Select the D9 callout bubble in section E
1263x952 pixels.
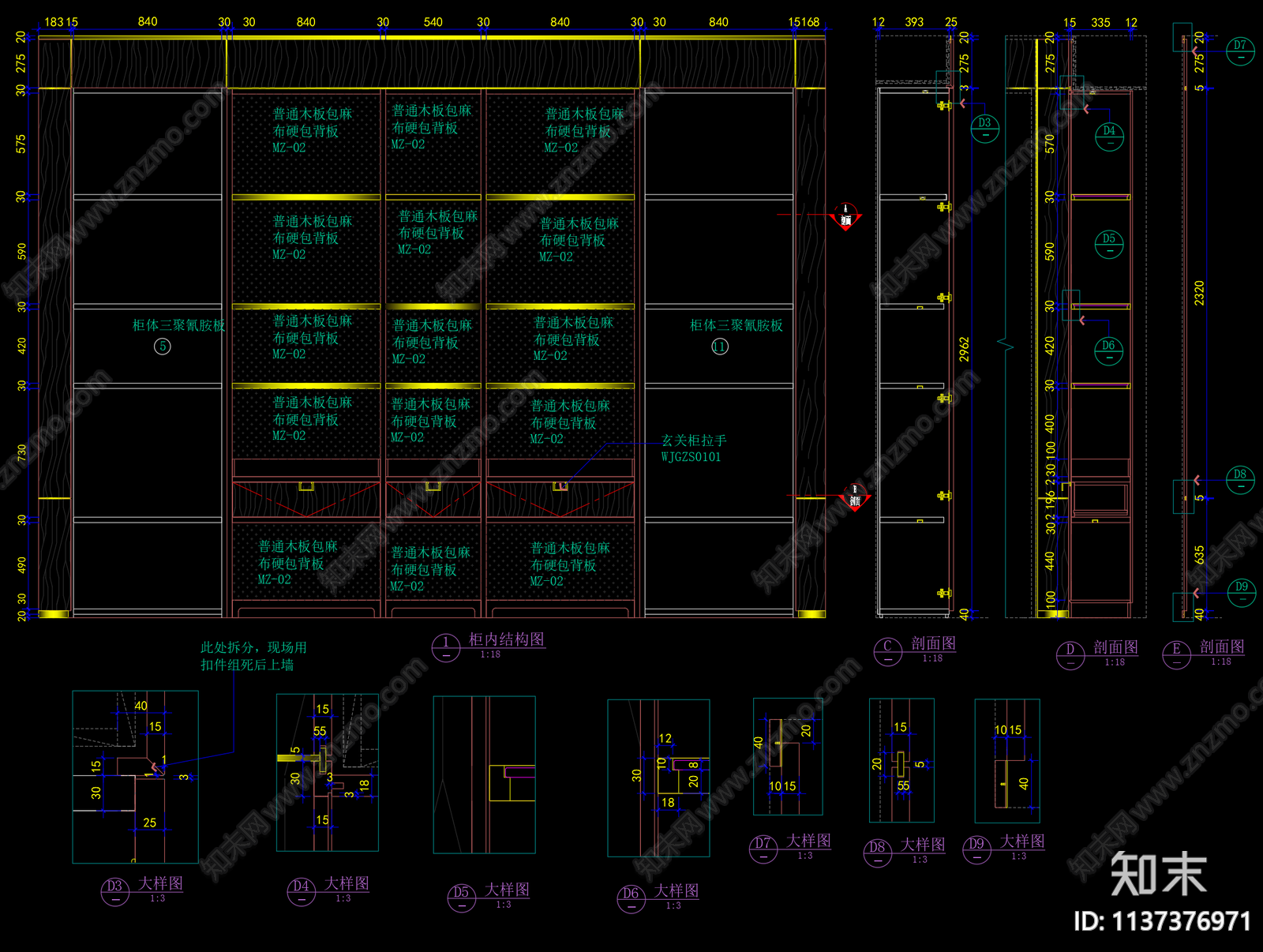pos(1242,592)
